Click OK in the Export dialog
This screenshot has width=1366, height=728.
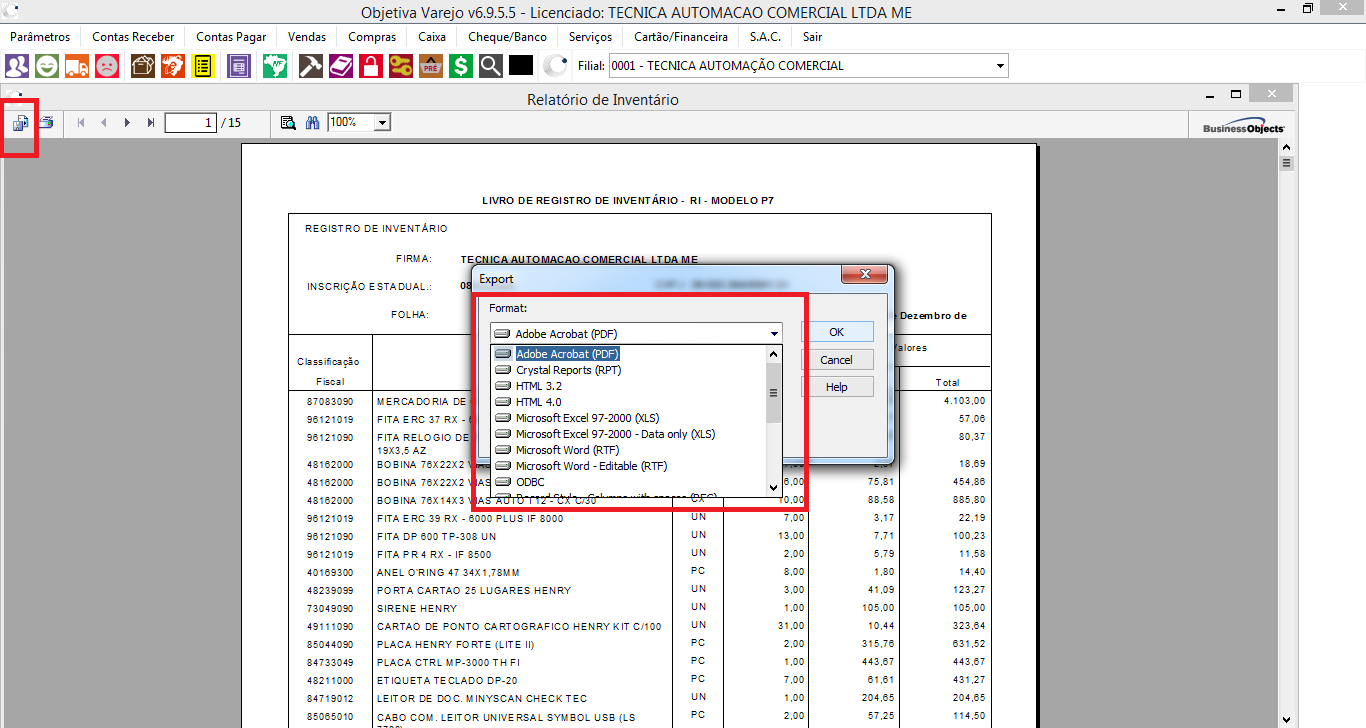click(x=837, y=332)
